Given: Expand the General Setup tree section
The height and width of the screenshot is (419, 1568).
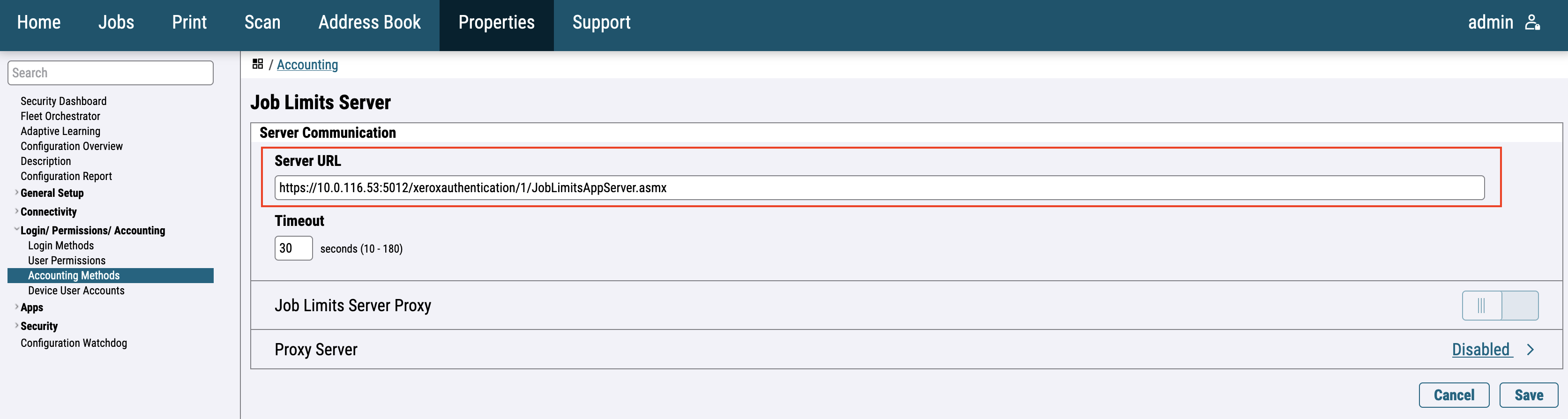Looking at the screenshot, I should [x=16, y=193].
